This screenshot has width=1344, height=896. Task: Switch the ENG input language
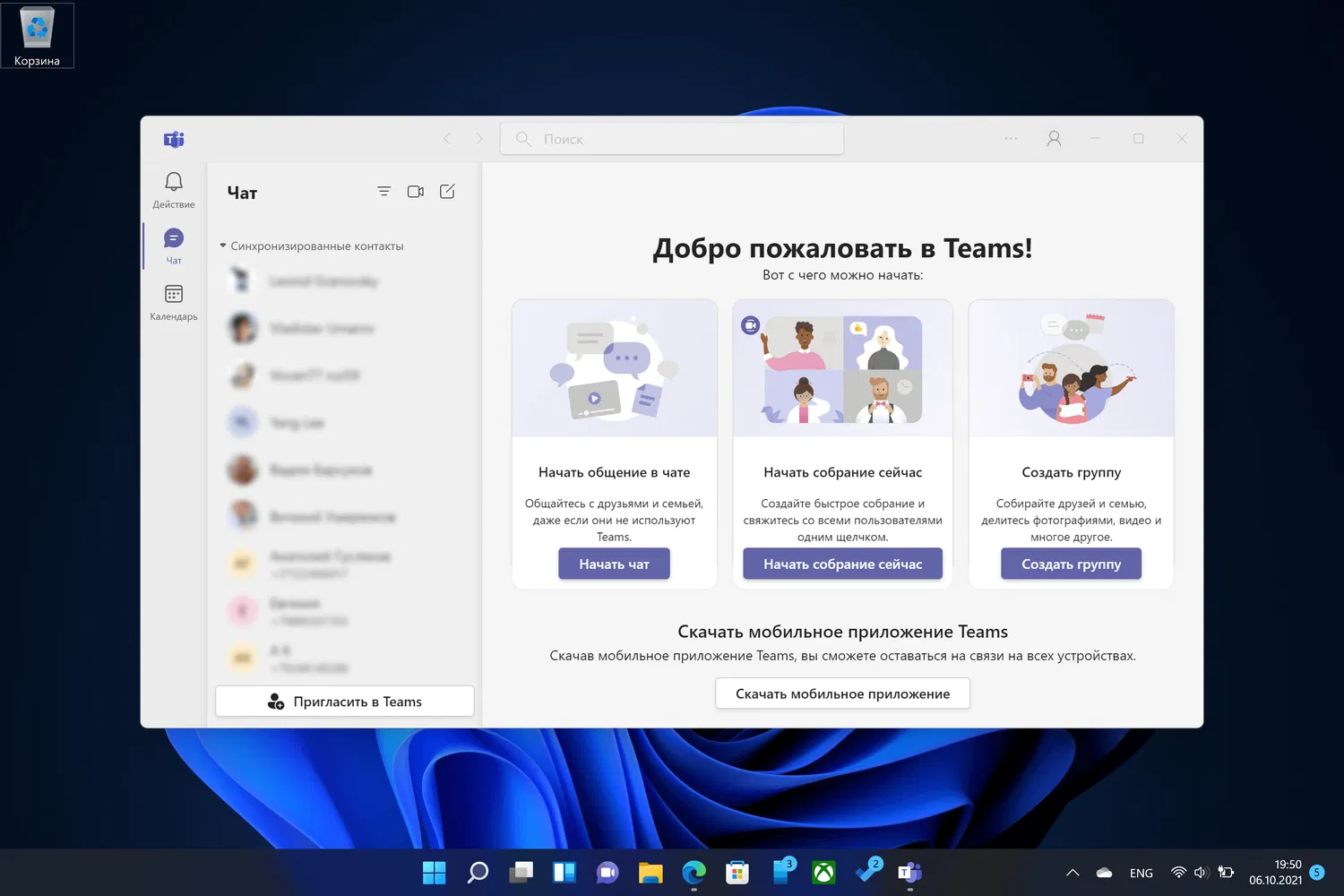click(x=1142, y=873)
